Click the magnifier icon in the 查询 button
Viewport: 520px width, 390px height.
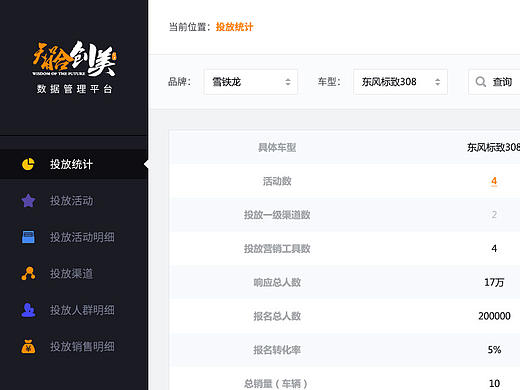click(481, 82)
